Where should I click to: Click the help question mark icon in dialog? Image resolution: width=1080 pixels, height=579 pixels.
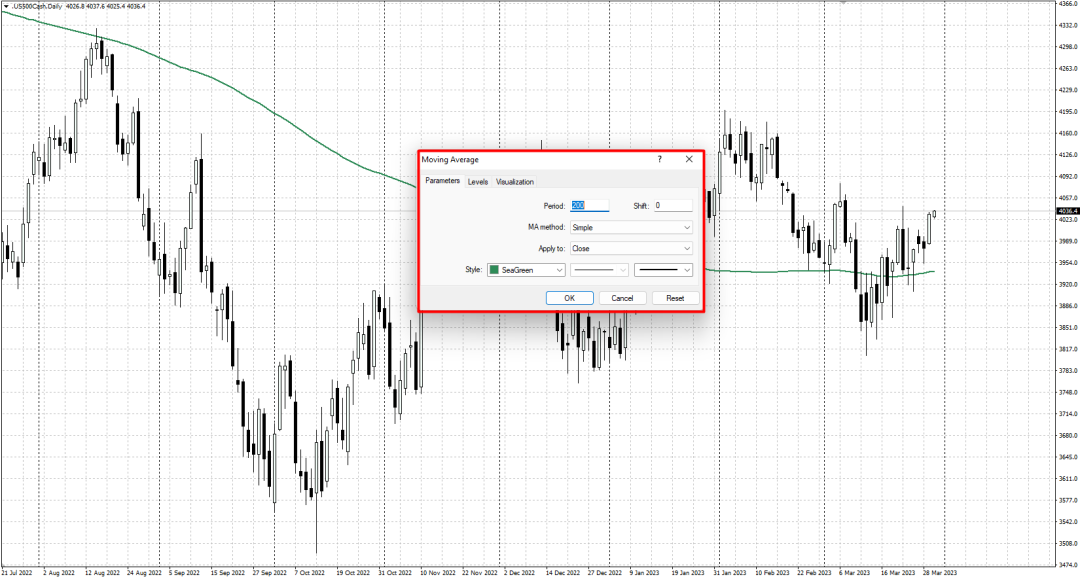click(660, 159)
